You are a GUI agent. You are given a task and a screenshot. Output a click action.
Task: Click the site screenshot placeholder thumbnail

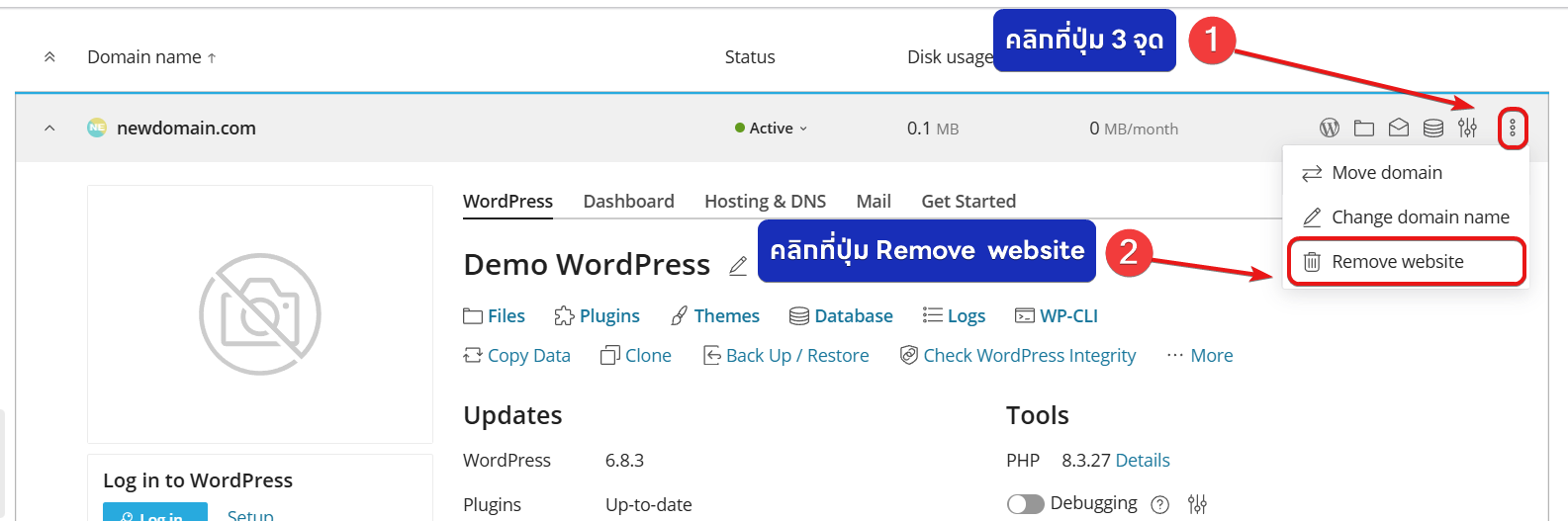click(260, 314)
